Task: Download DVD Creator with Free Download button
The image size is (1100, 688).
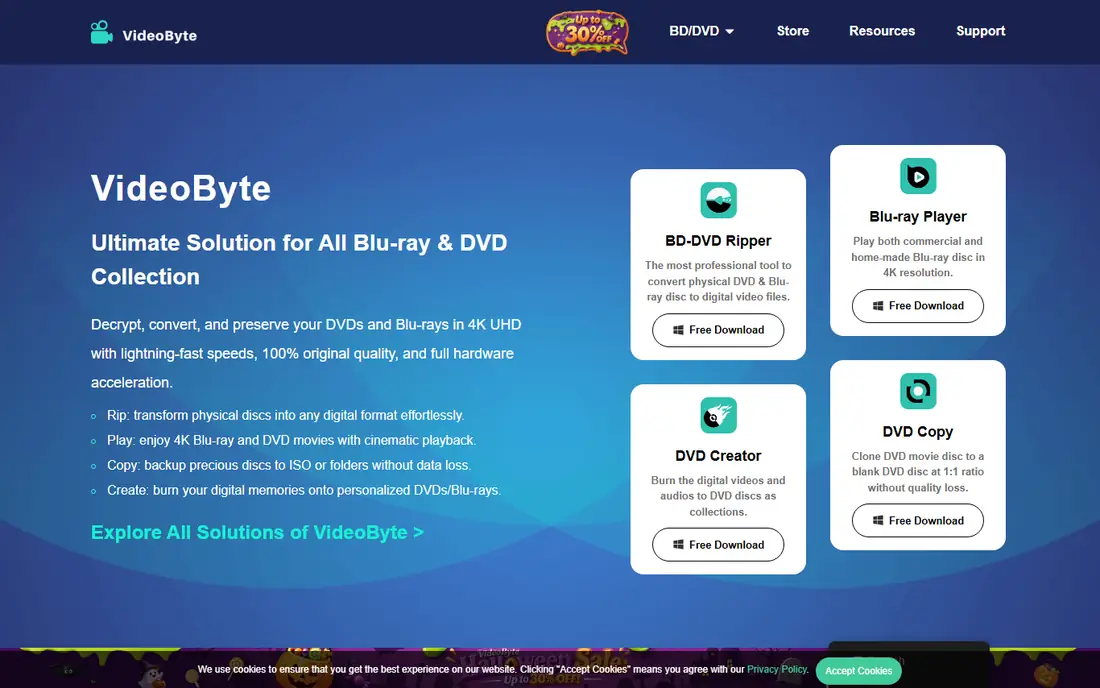Action: (x=718, y=545)
